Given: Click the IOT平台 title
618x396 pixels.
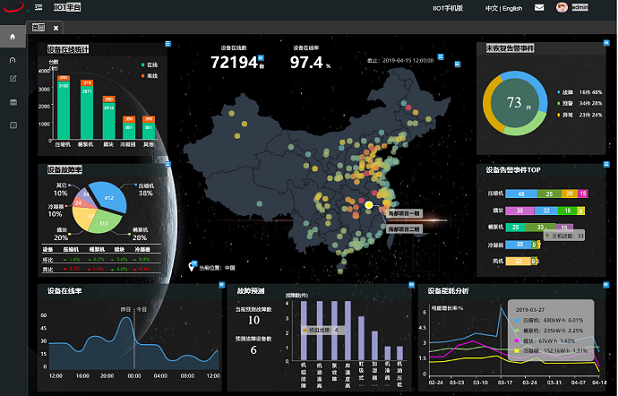Looking at the screenshot, I should pyautogui.click(x=67, y=7).
